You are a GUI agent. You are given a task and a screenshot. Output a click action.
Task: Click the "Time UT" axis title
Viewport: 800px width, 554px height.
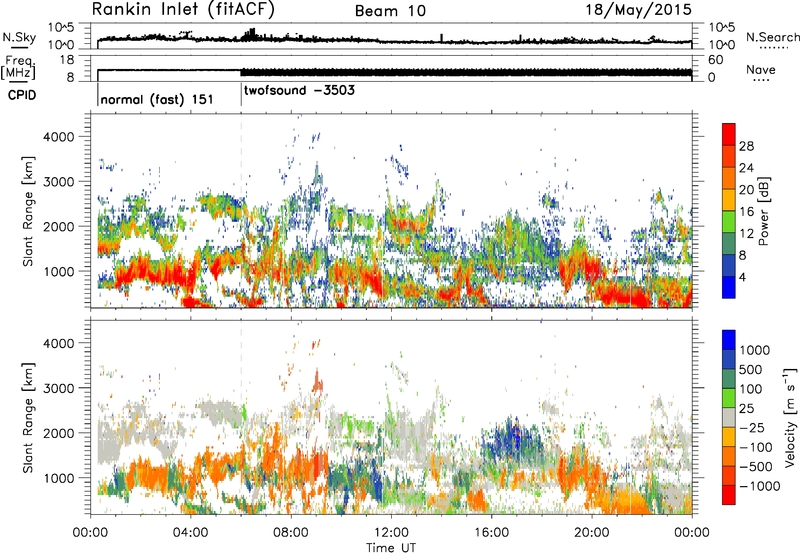tap(391, 548)
